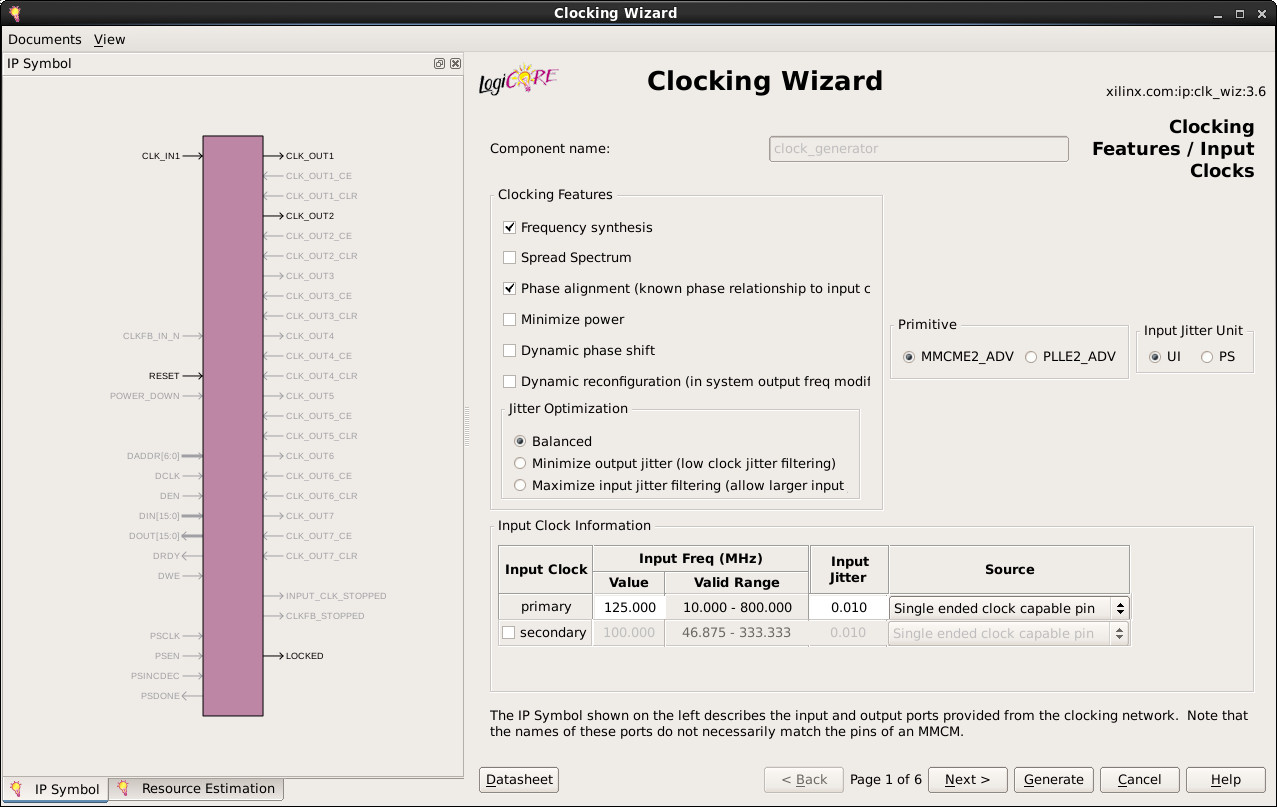Toggle the Phase alignment checkbox
Screen dimensions: 1277x807
click(509, 288)
